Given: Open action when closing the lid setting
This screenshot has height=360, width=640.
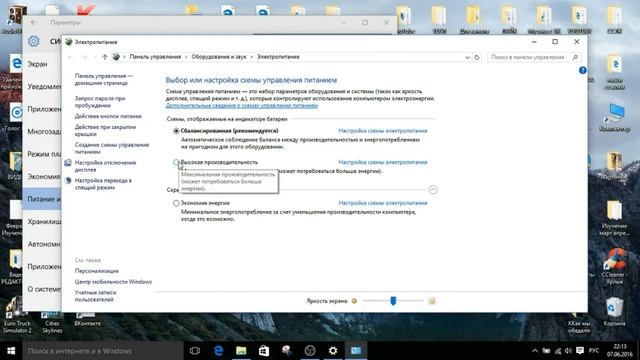Looking at the screenshot, I should coord(105,130).
